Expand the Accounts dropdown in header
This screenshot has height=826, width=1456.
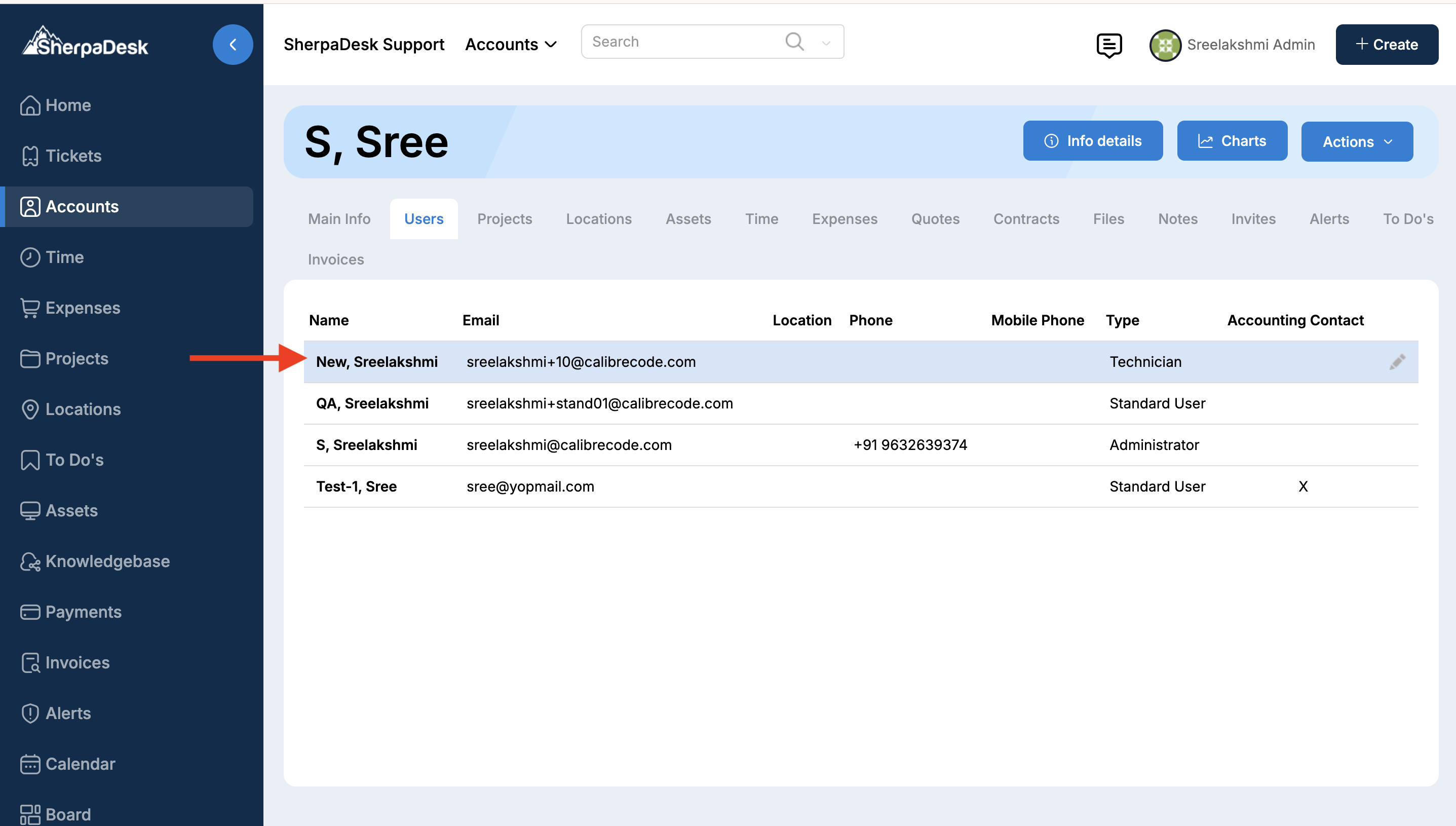[x=511, y=45]
